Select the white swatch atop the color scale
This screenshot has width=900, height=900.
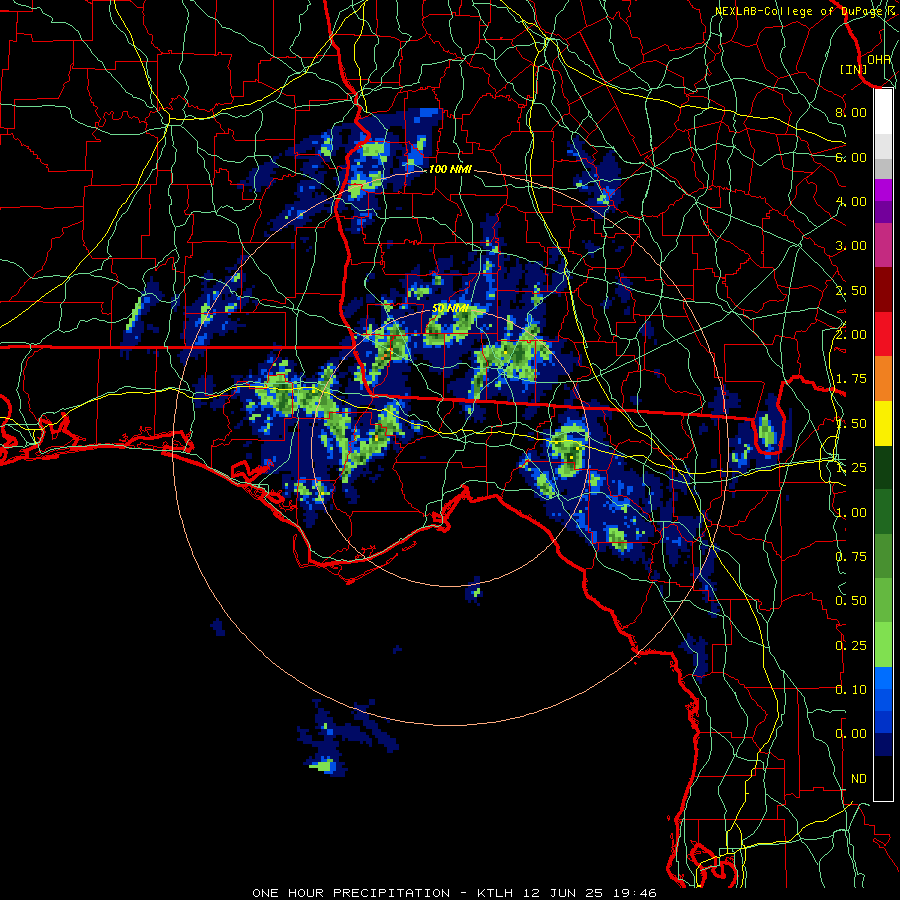click(x=883, y=111)
